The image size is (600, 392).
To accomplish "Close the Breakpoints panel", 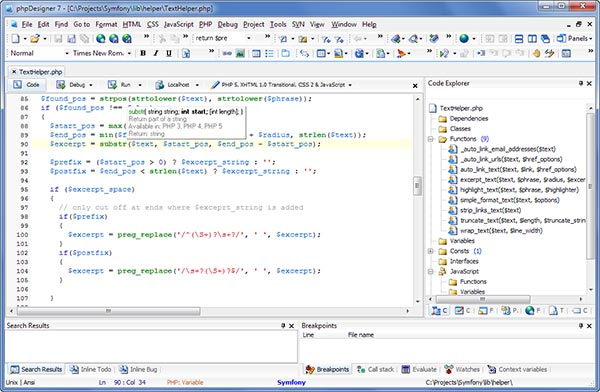I will (589, 325).
